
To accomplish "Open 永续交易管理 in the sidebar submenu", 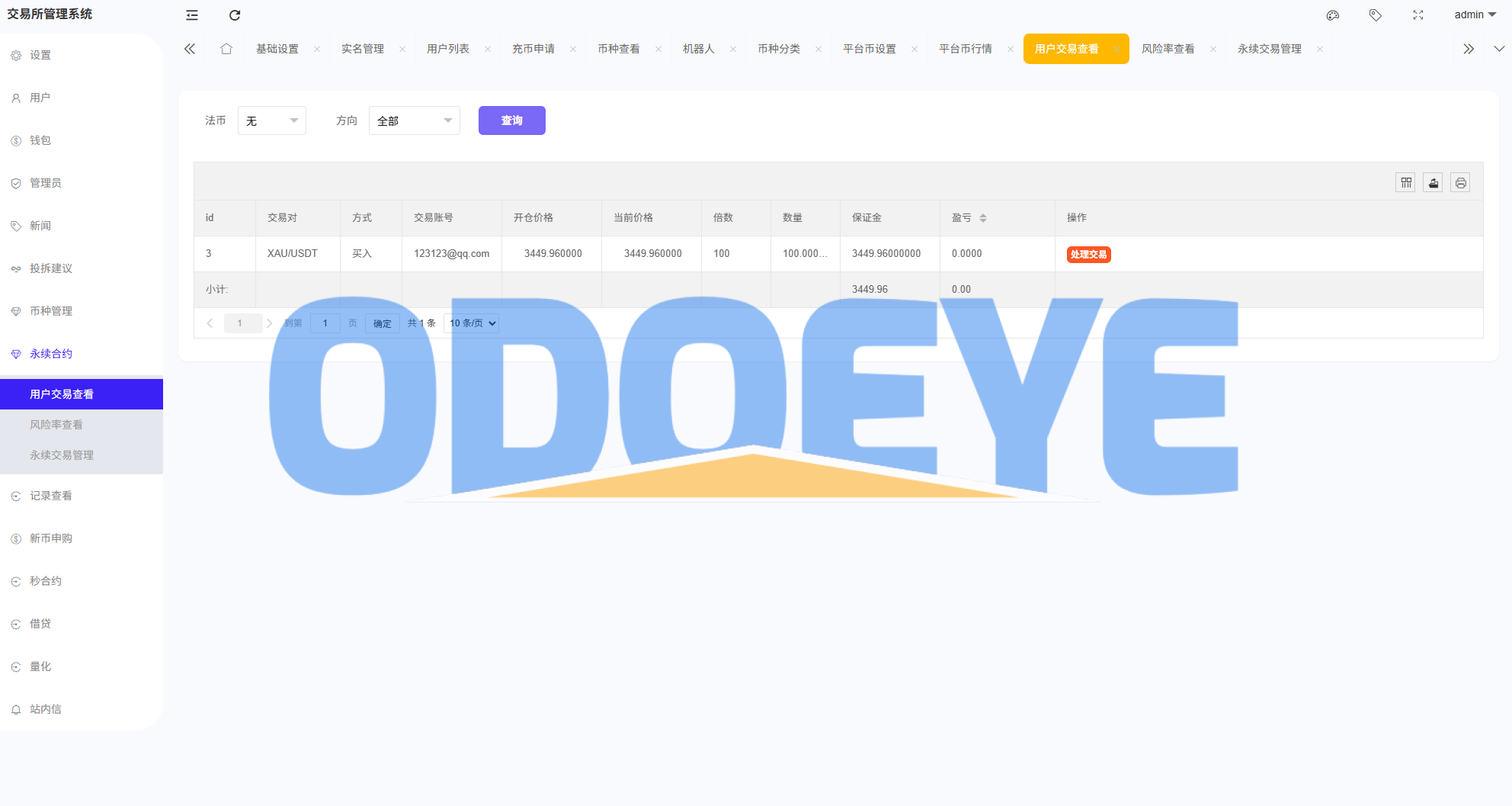I will [x=62, y=454].
